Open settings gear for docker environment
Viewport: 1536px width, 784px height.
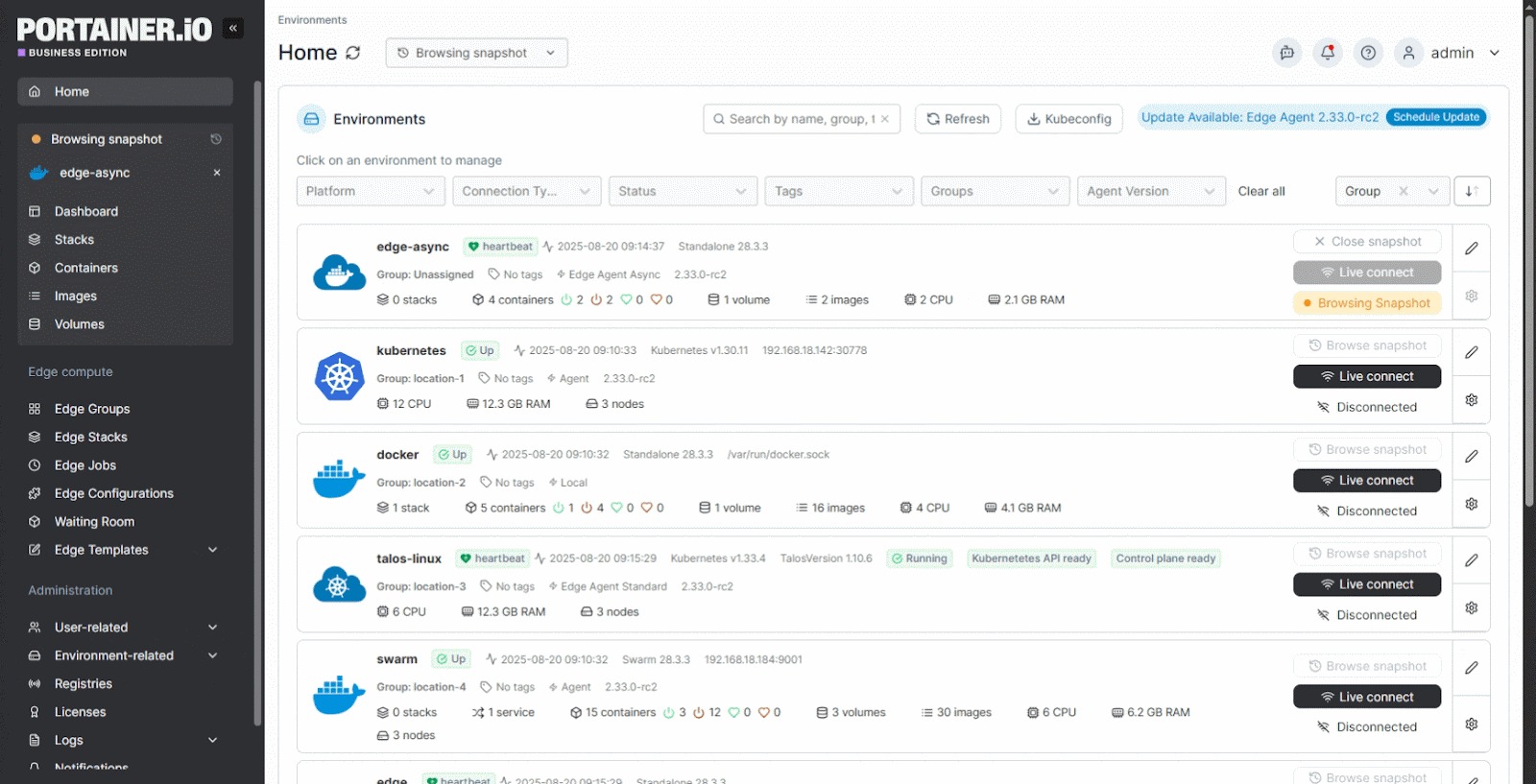[1472, 504]
